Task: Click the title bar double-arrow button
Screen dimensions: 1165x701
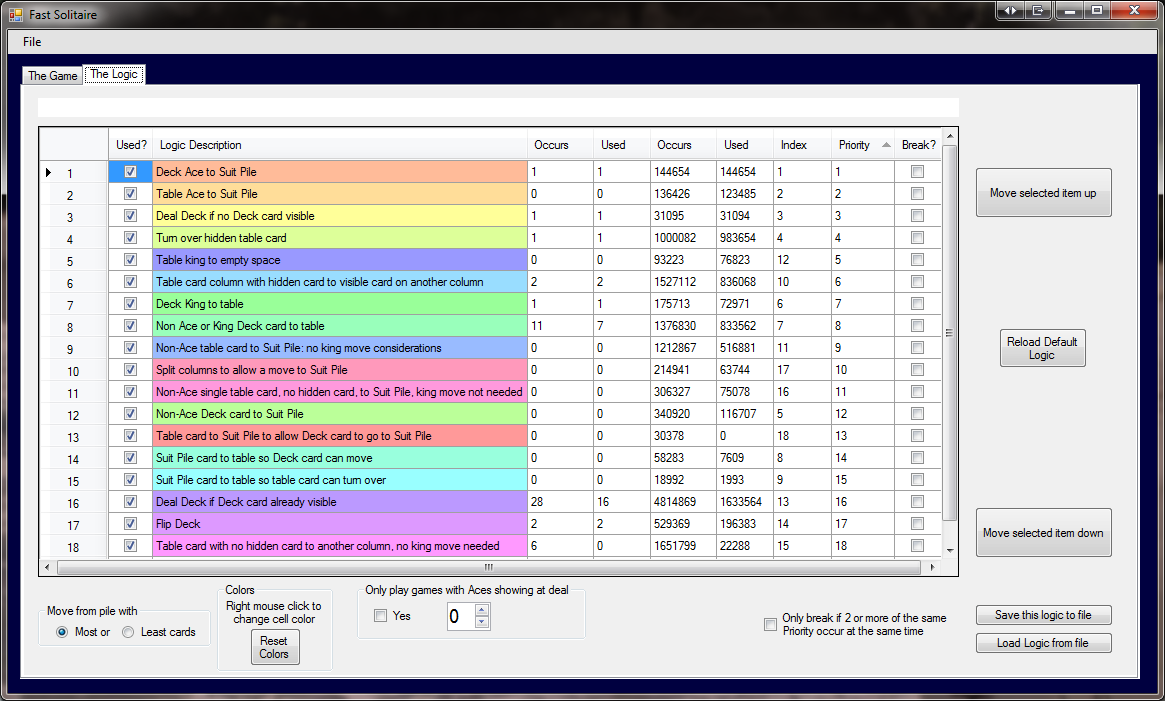Action: [1010, 10]
